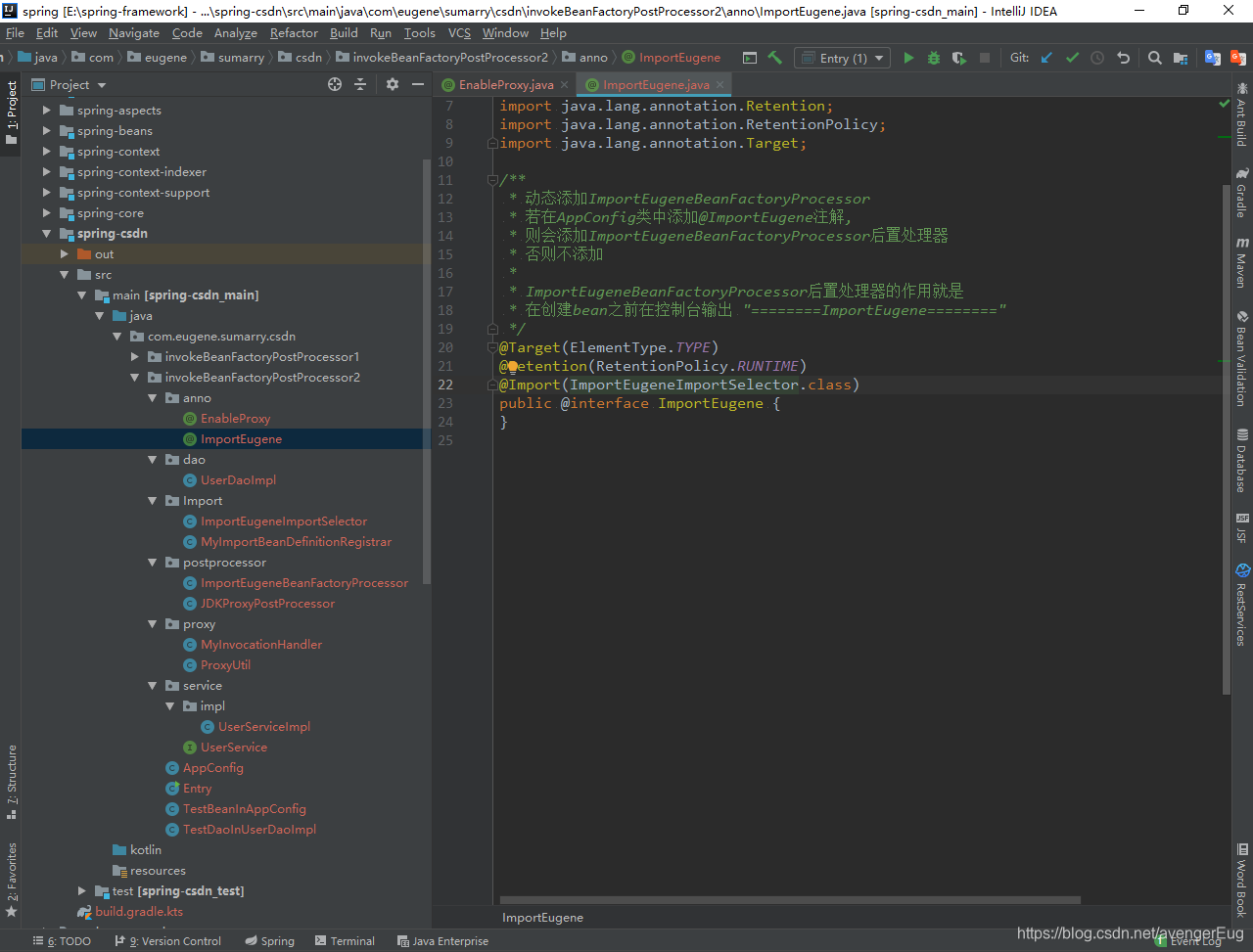Open RestServices side panel
1253x952 pixels.
(x=1241, y=604)
